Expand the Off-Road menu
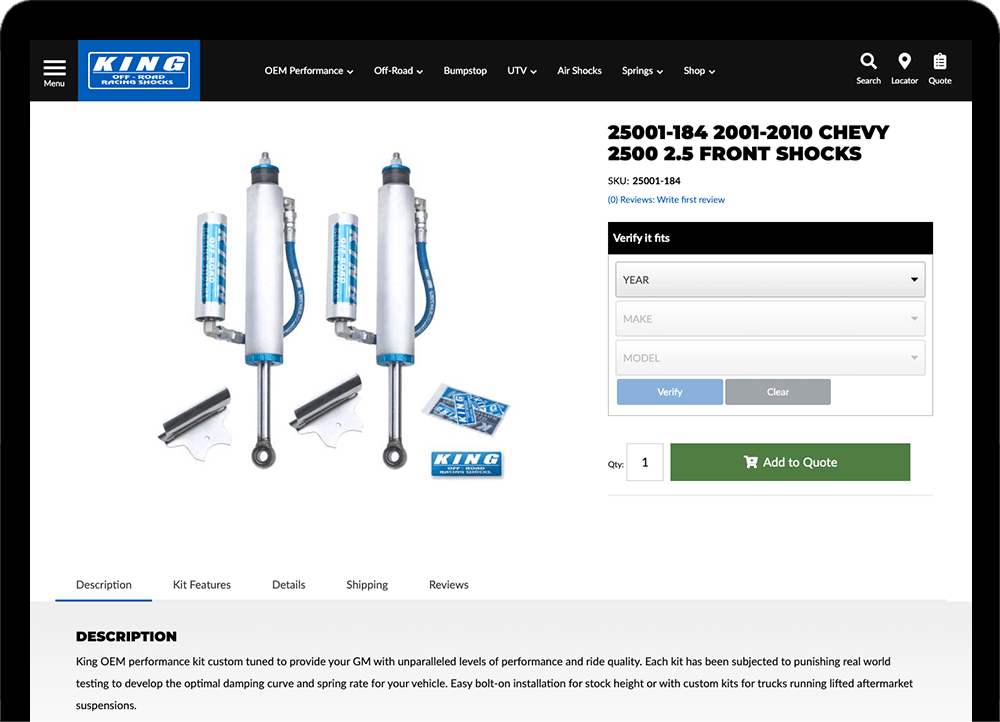The image size is (1000, 722). tap(398, 71)
